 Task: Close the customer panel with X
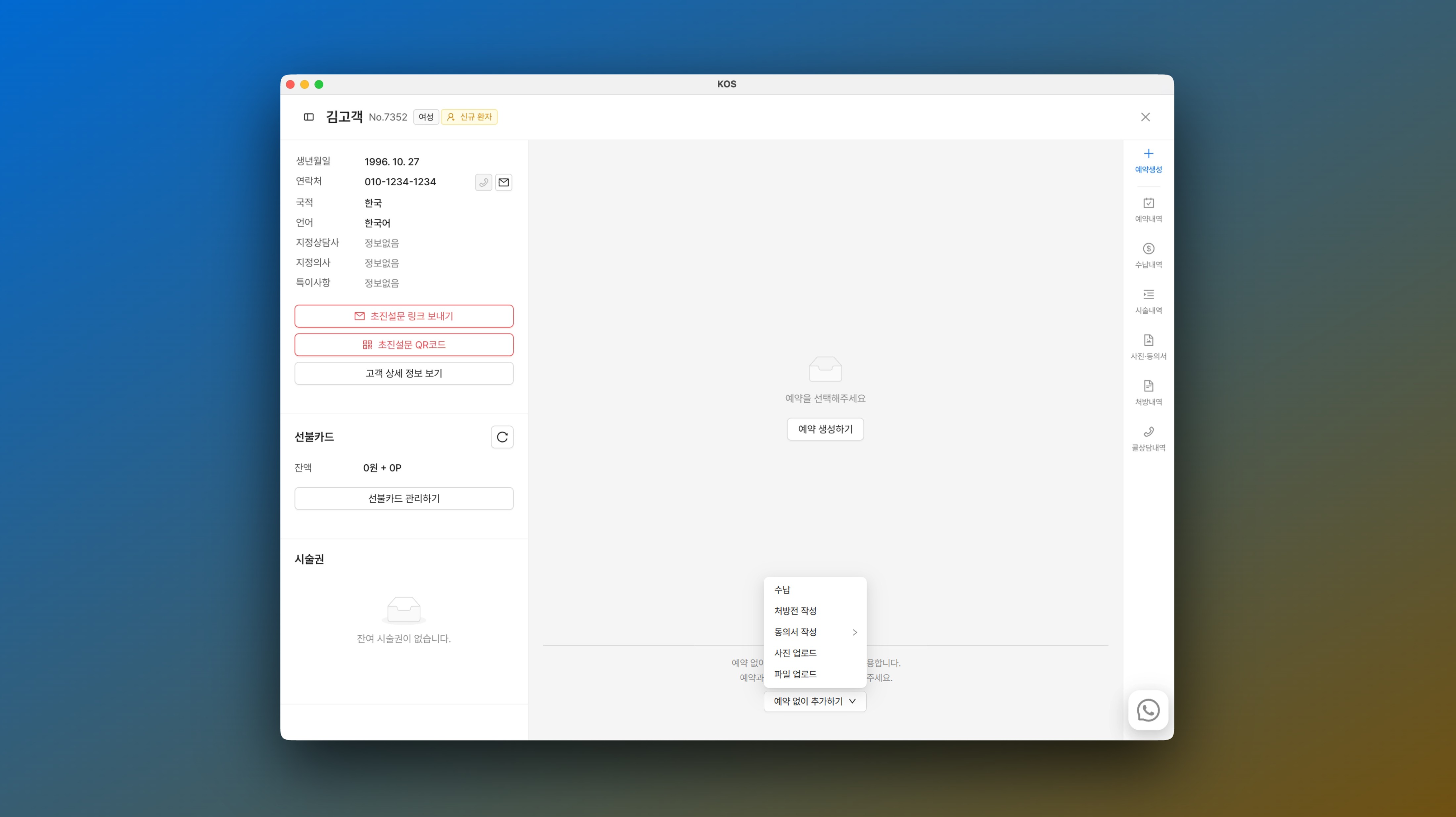[1145, 117]
